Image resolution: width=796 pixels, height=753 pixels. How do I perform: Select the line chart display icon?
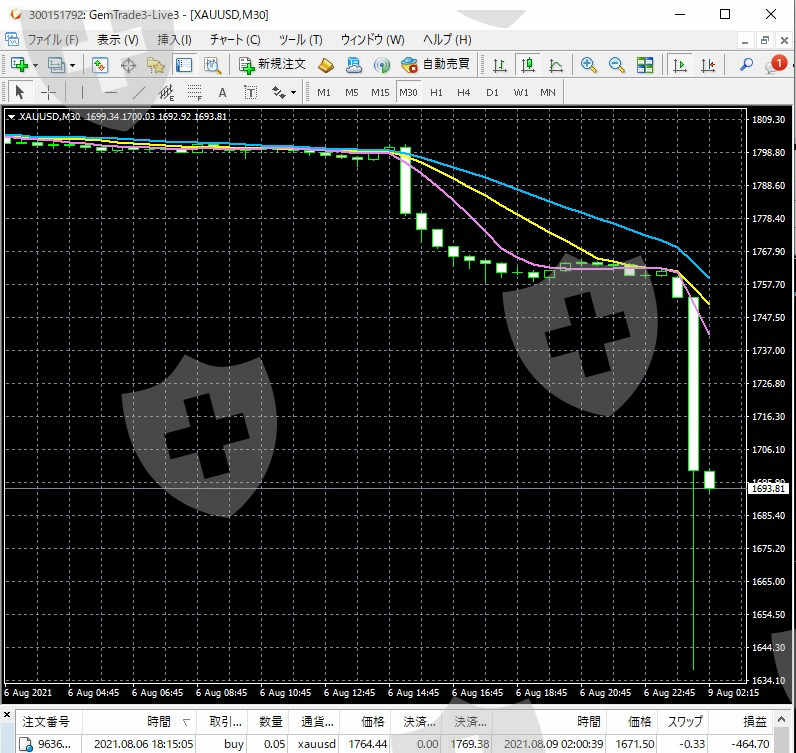pyautogui.click(x=555, y=65)
